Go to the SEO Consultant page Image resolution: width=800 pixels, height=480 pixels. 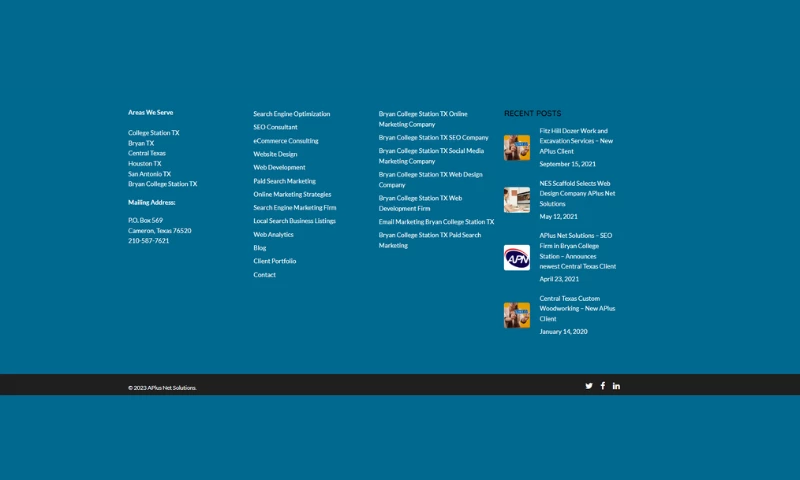click(275, 127)
